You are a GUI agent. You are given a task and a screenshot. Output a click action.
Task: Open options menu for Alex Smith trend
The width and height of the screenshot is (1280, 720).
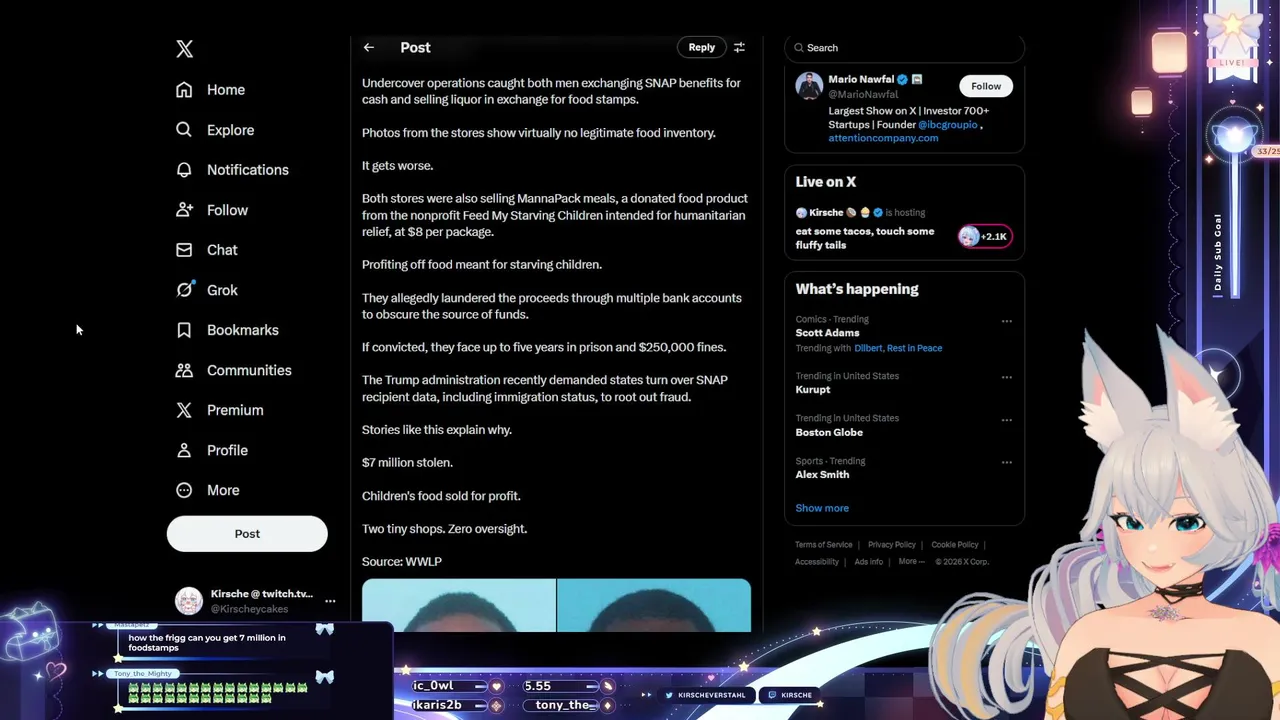(x=1007, y=462)
